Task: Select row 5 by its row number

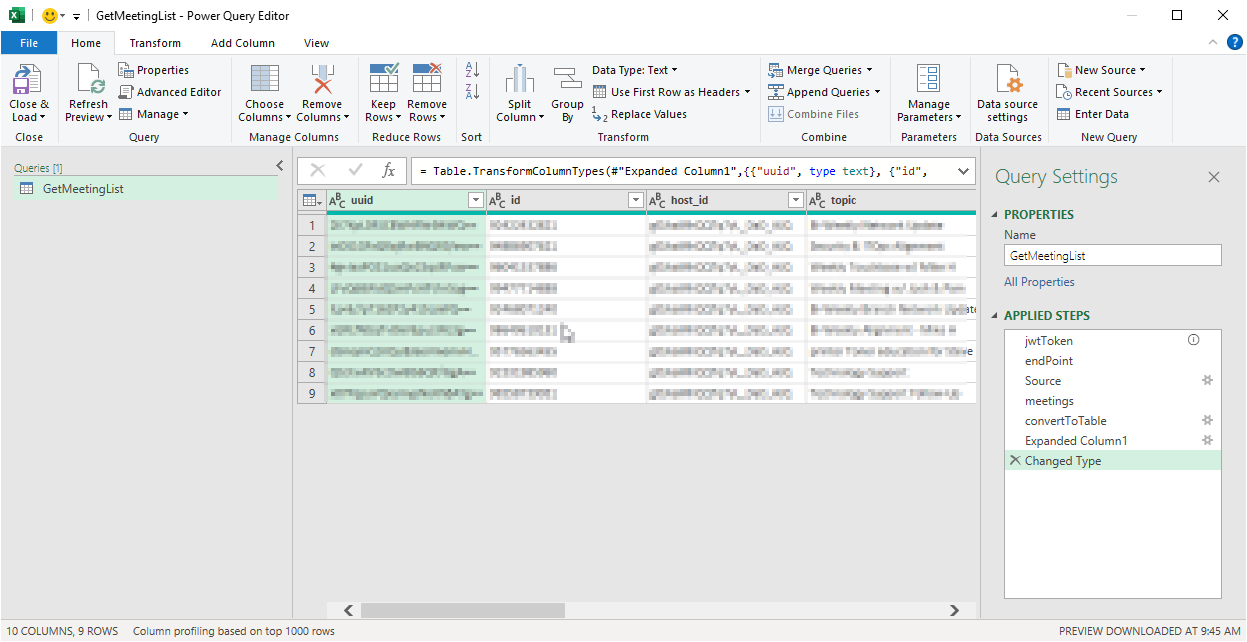Action: click(312, 309)
